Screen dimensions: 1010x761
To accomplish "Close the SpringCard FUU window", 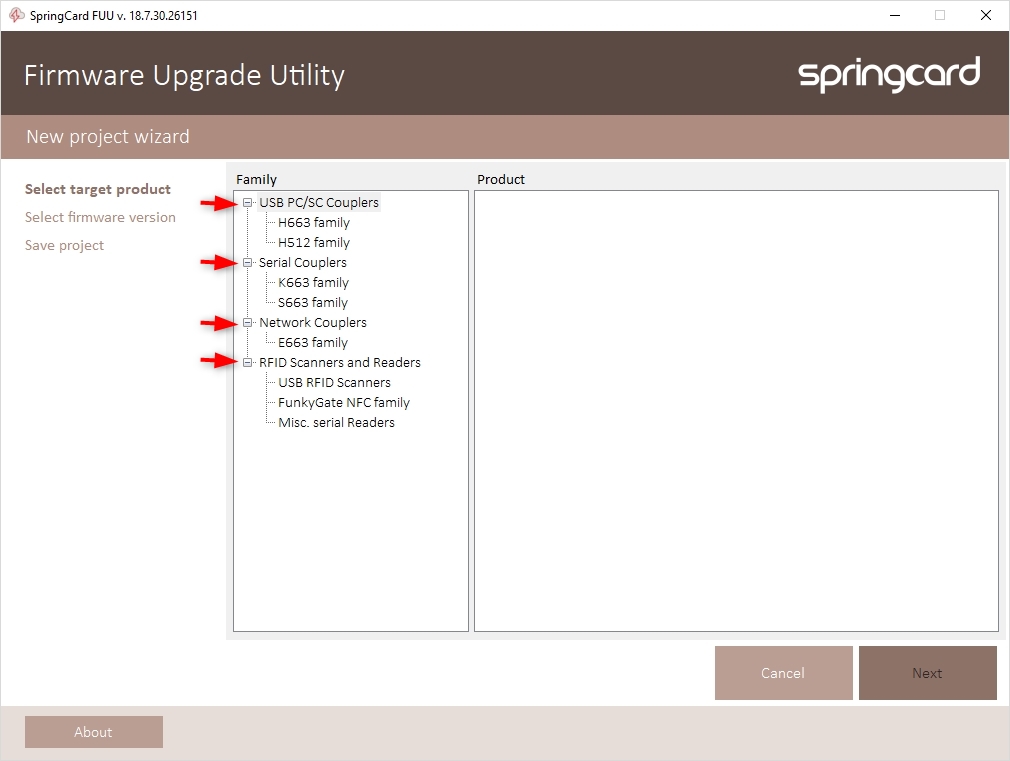I will [986, 15].
